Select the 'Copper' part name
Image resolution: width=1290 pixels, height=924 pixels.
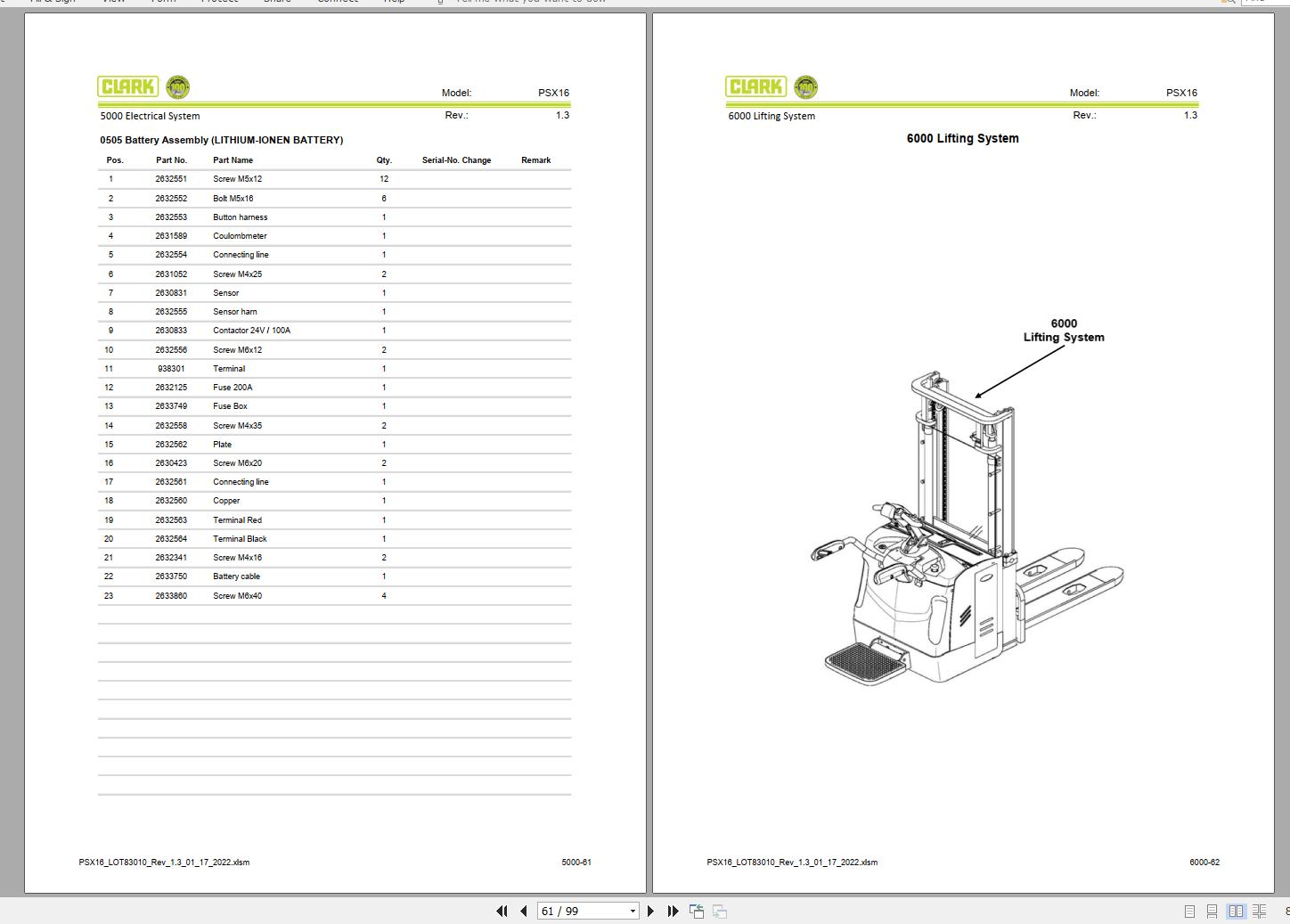(x=226, y=501)
